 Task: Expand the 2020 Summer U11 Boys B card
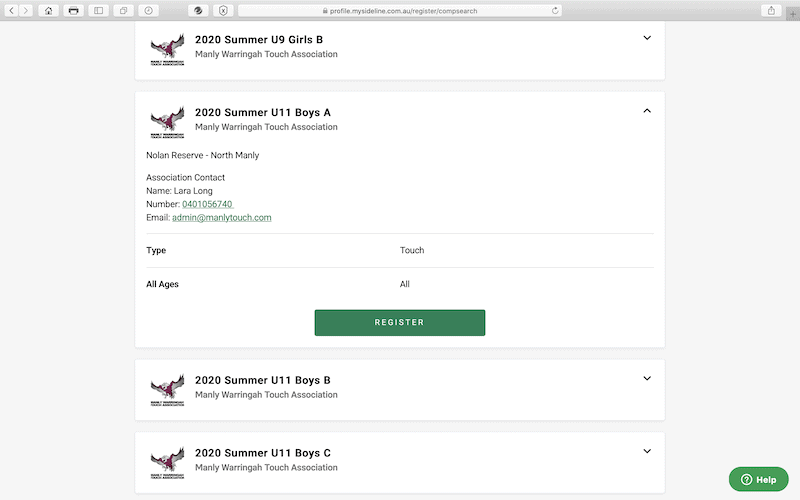pyautogui.click(x=647, y=379)
